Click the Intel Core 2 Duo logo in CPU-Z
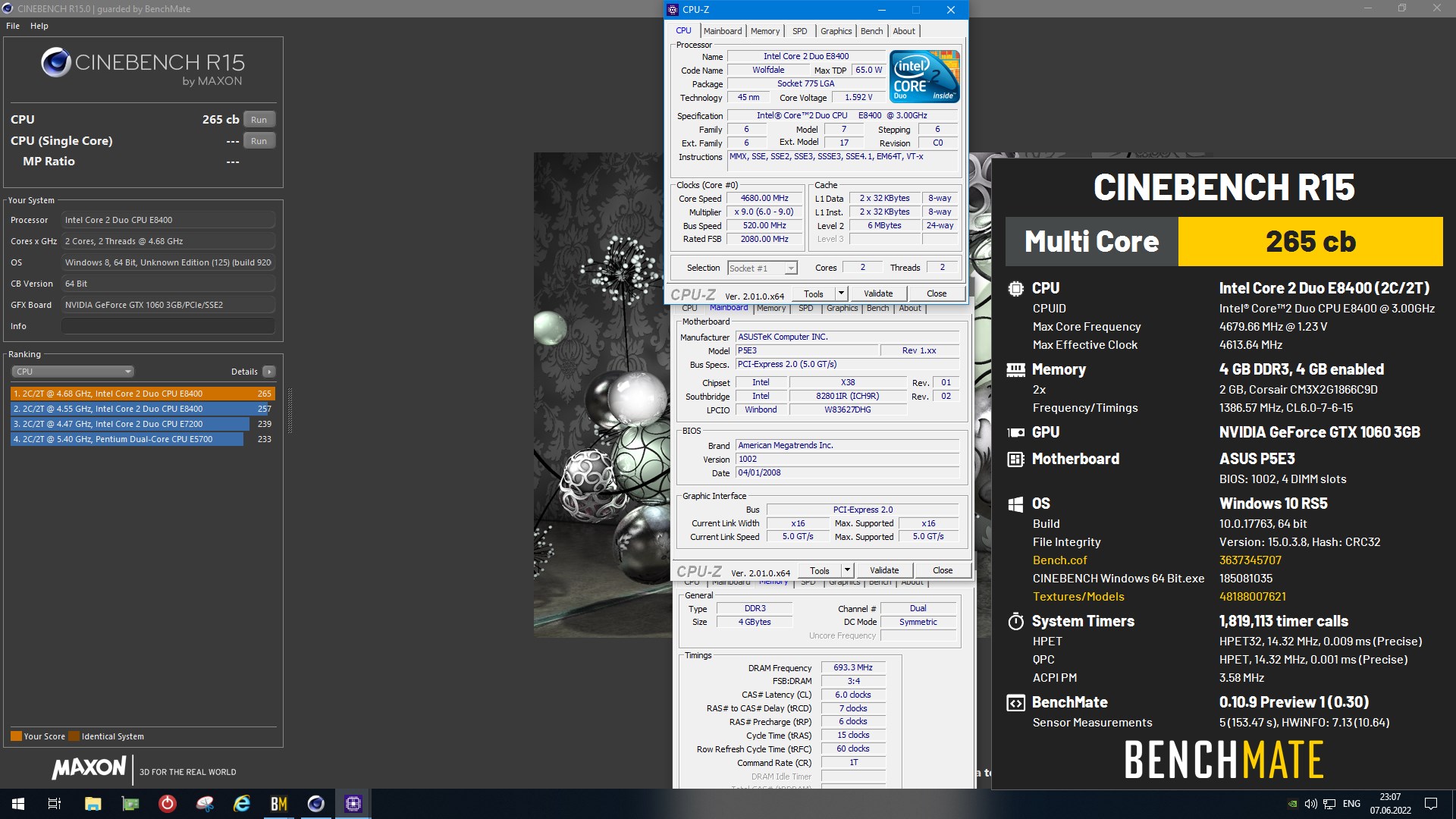Image resolution: width=1456 pixels, height=819 pixels. click(x=924, y=77)
